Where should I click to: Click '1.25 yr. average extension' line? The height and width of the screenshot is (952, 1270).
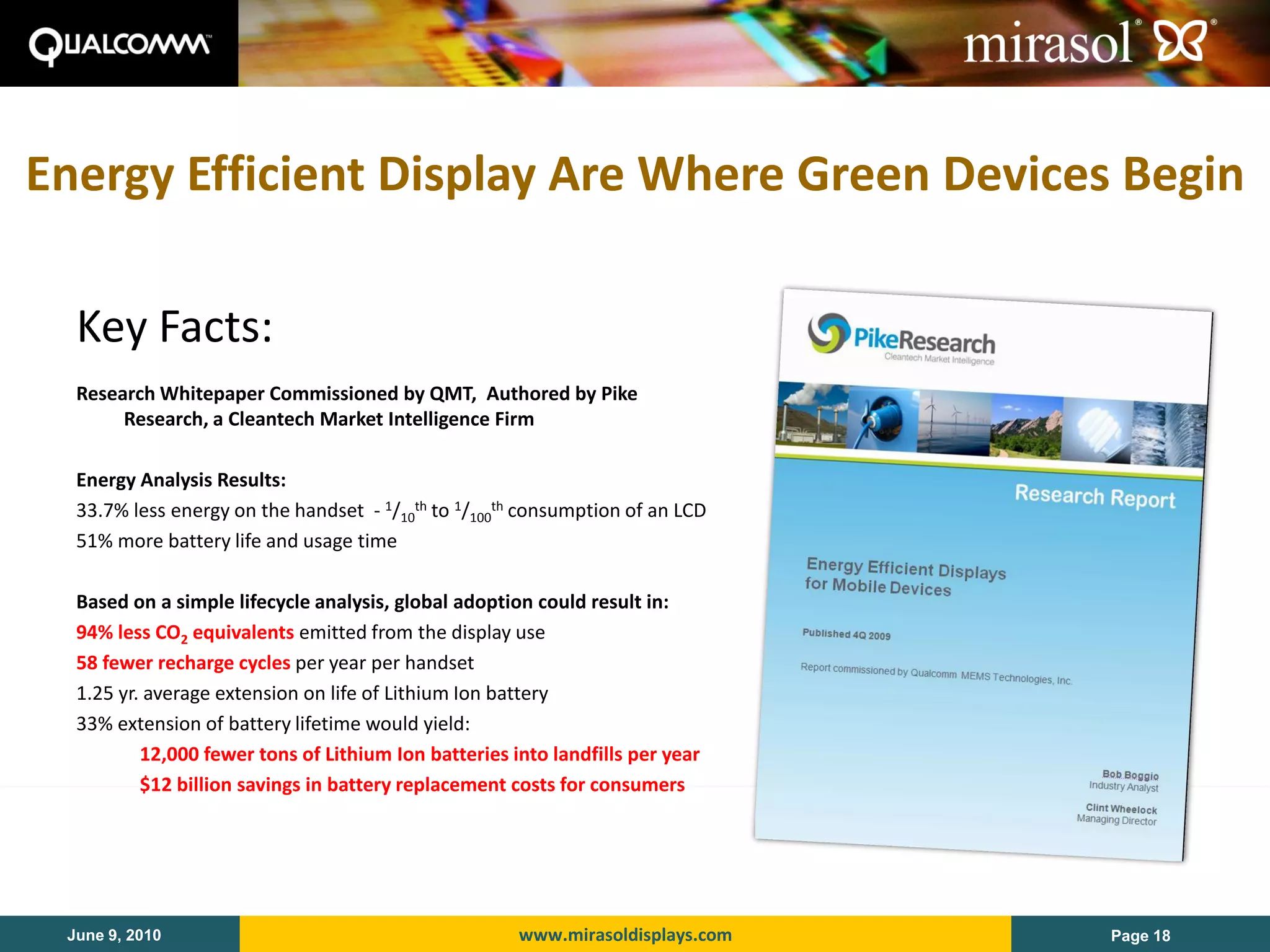coord(312,693)
